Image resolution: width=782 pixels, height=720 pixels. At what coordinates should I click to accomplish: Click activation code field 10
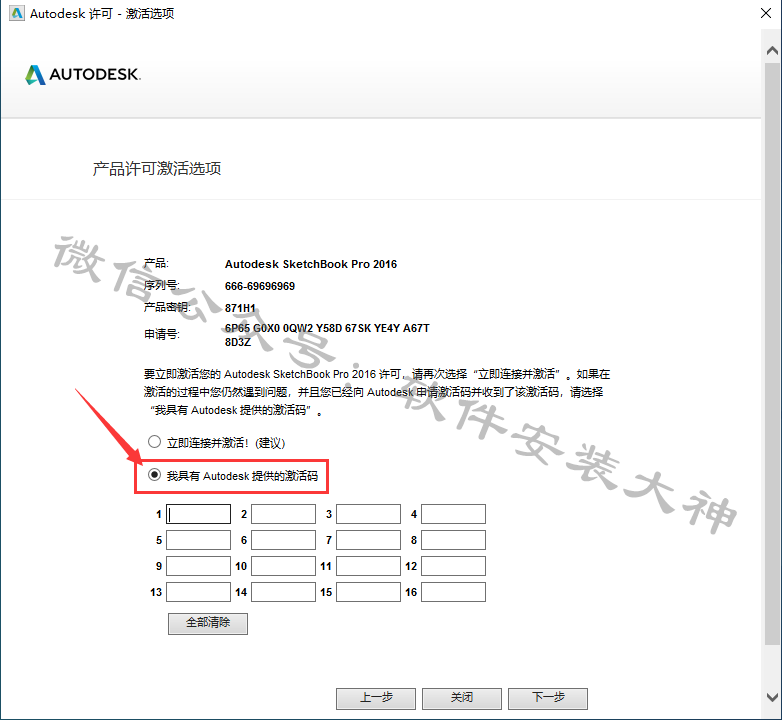point(283,566)
